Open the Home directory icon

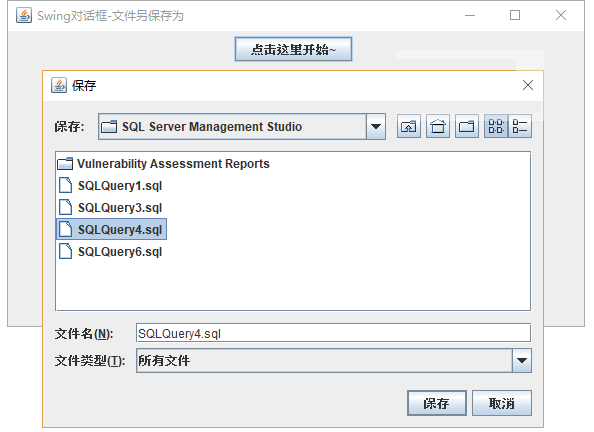438,126
